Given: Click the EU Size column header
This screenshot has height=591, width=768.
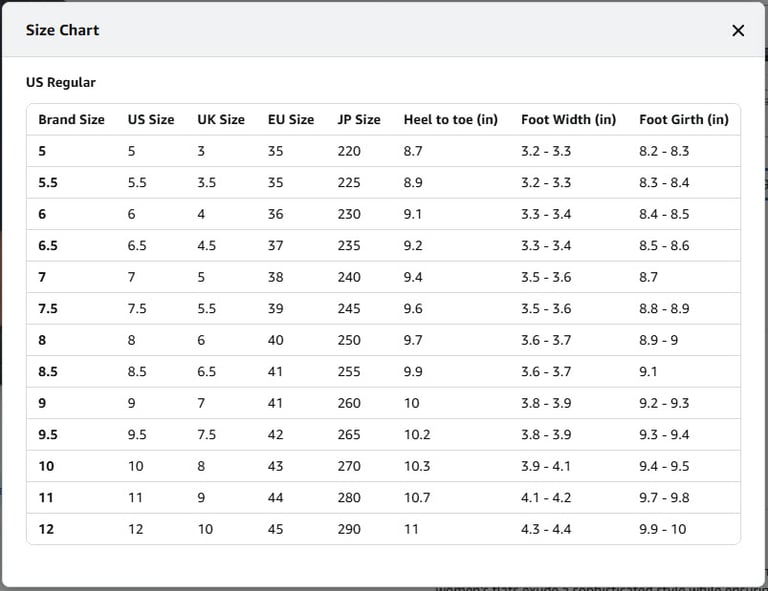Looking at the screenshot, I should (291, 119).
